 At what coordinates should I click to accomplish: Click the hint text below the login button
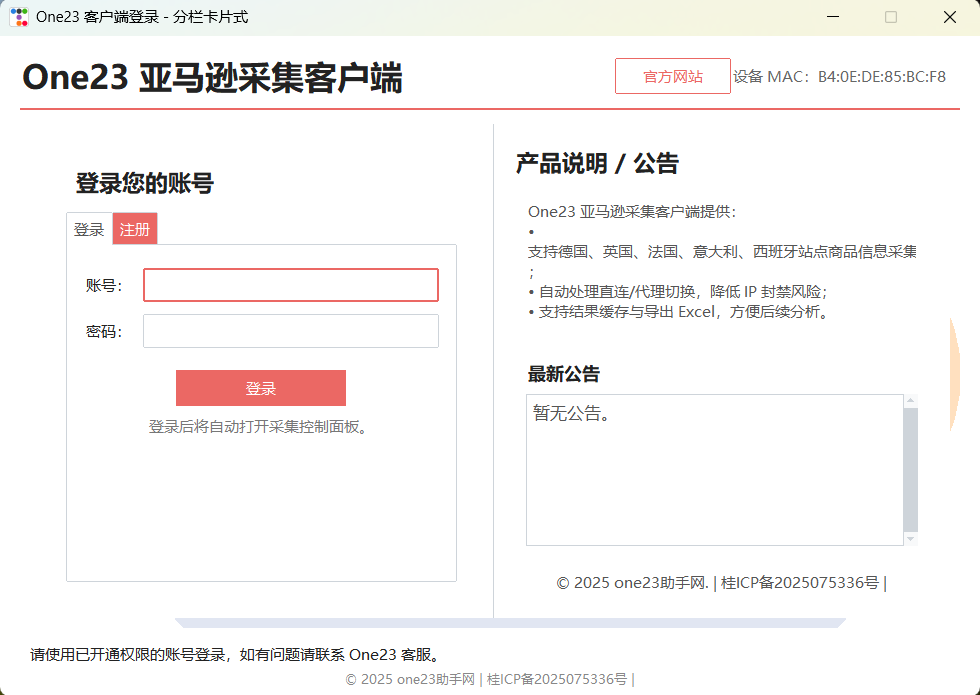click(x=260, y=425)
